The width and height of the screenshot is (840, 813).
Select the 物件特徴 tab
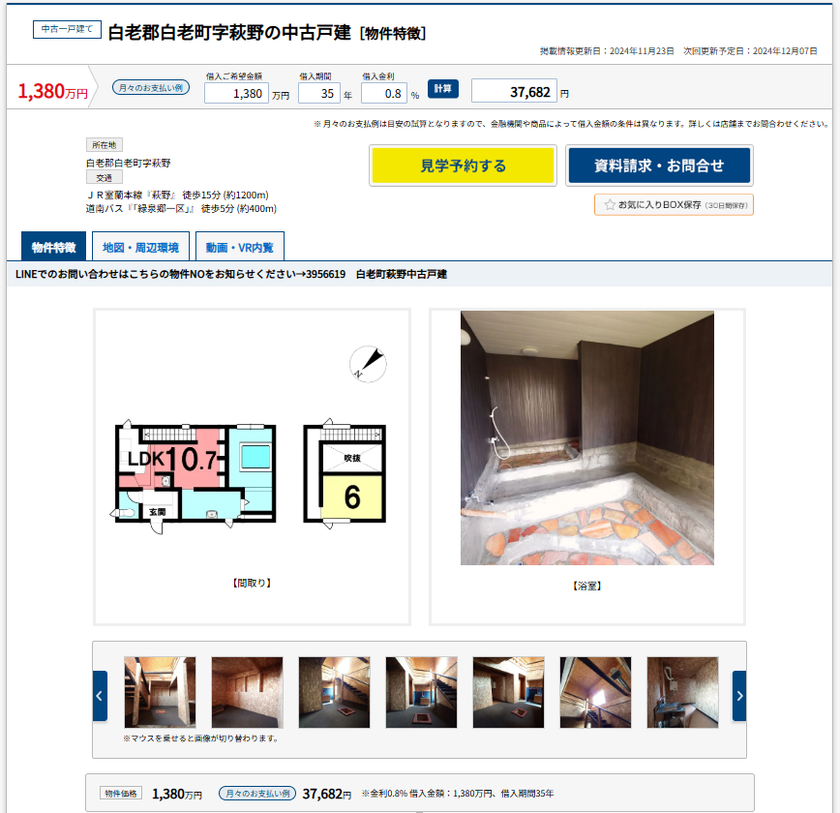(54, 247)
